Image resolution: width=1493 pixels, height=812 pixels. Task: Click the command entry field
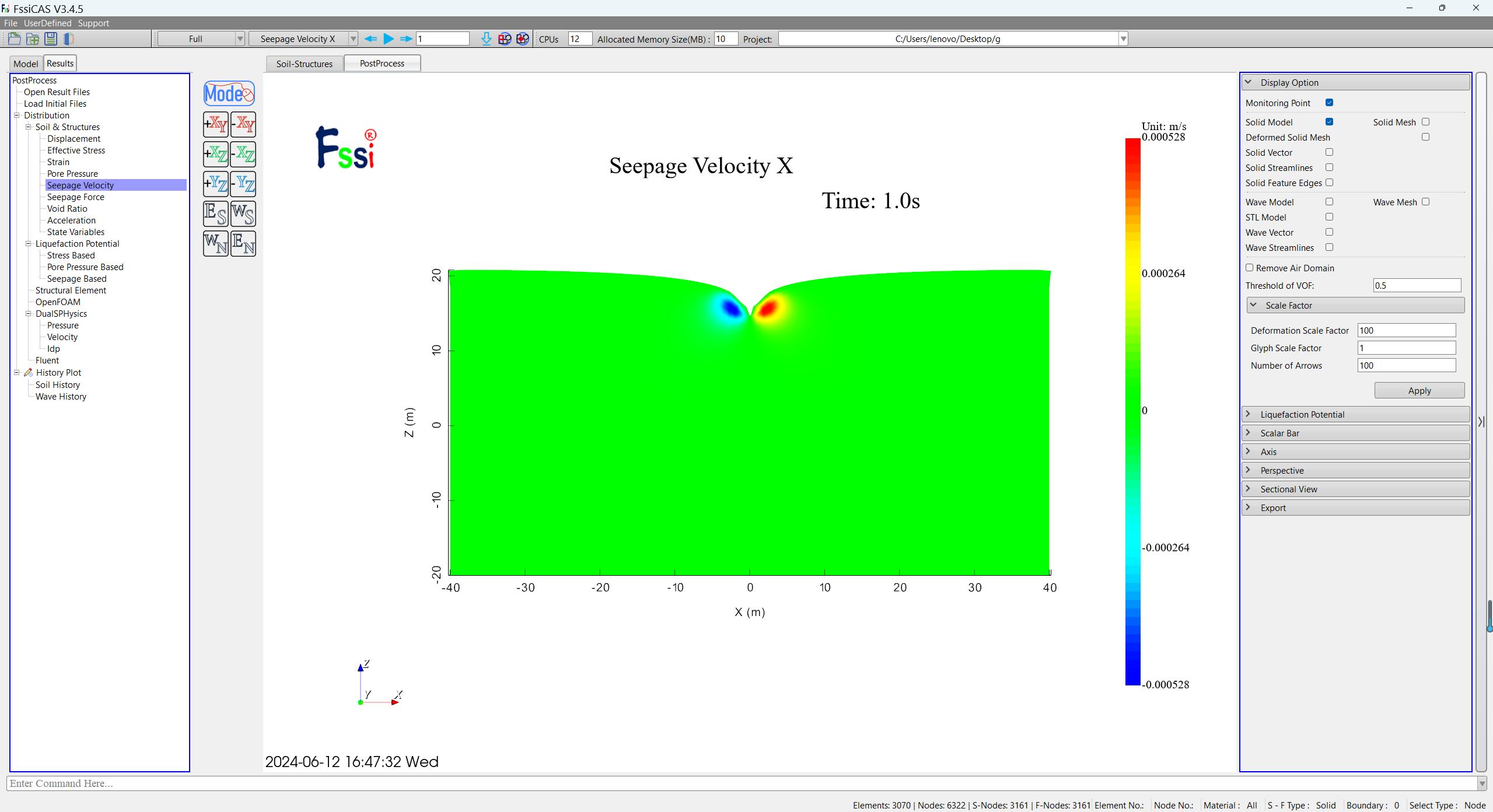(741, 783)
